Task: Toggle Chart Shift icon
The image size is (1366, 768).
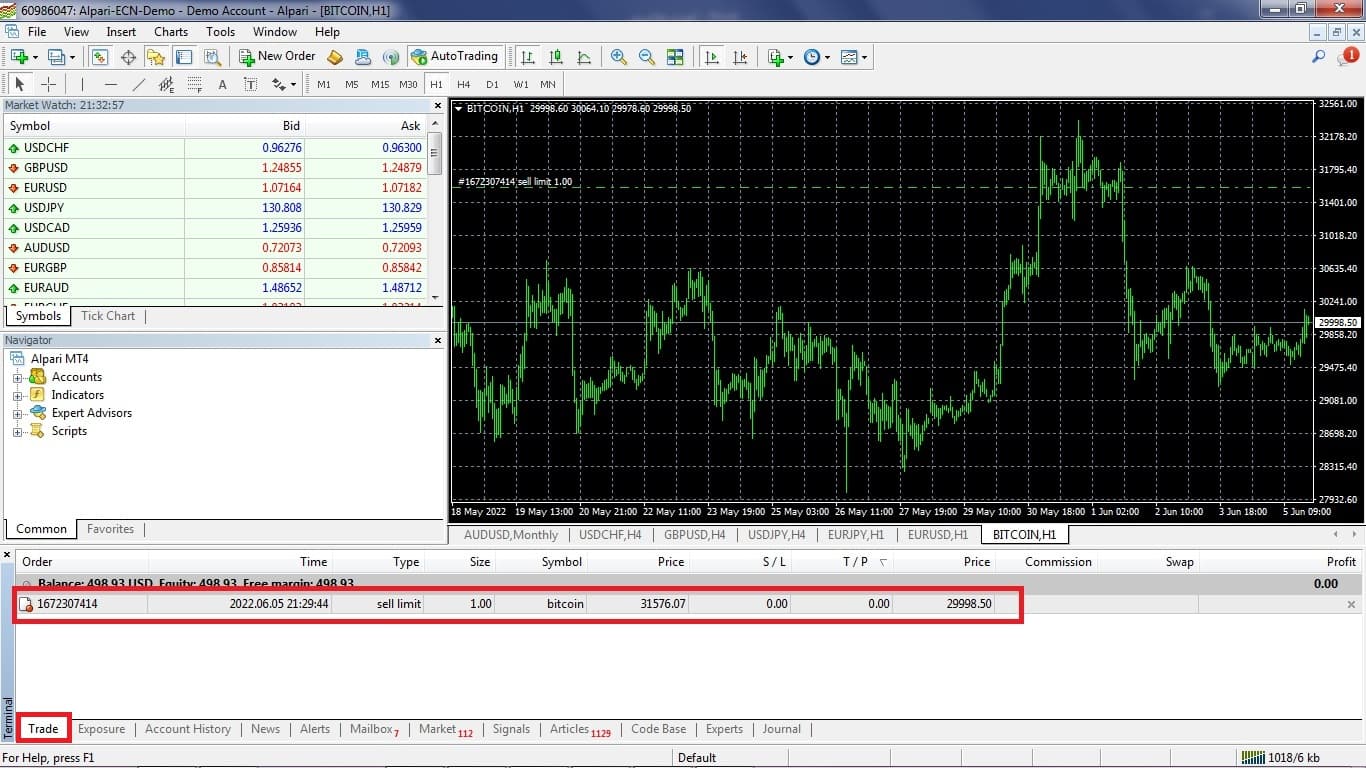Action: pyautogui.click(x=740, y=57)
